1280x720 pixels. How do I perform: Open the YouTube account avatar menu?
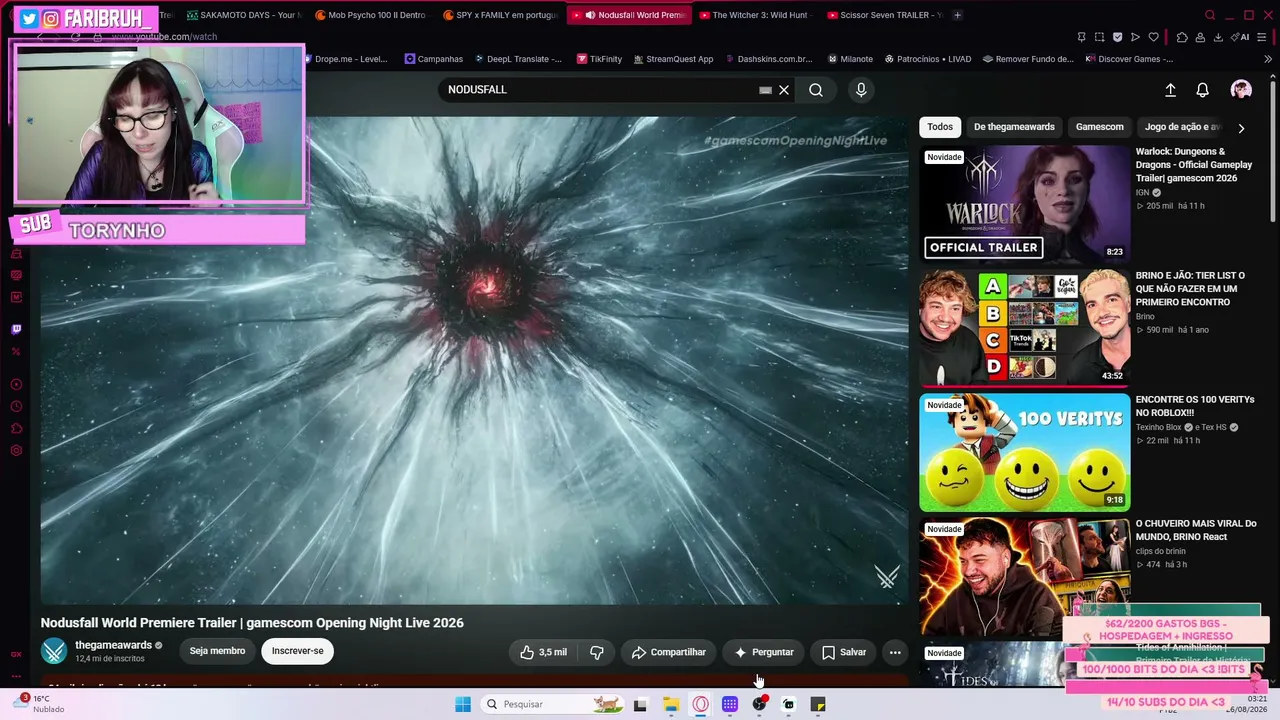coord(1241,90)
